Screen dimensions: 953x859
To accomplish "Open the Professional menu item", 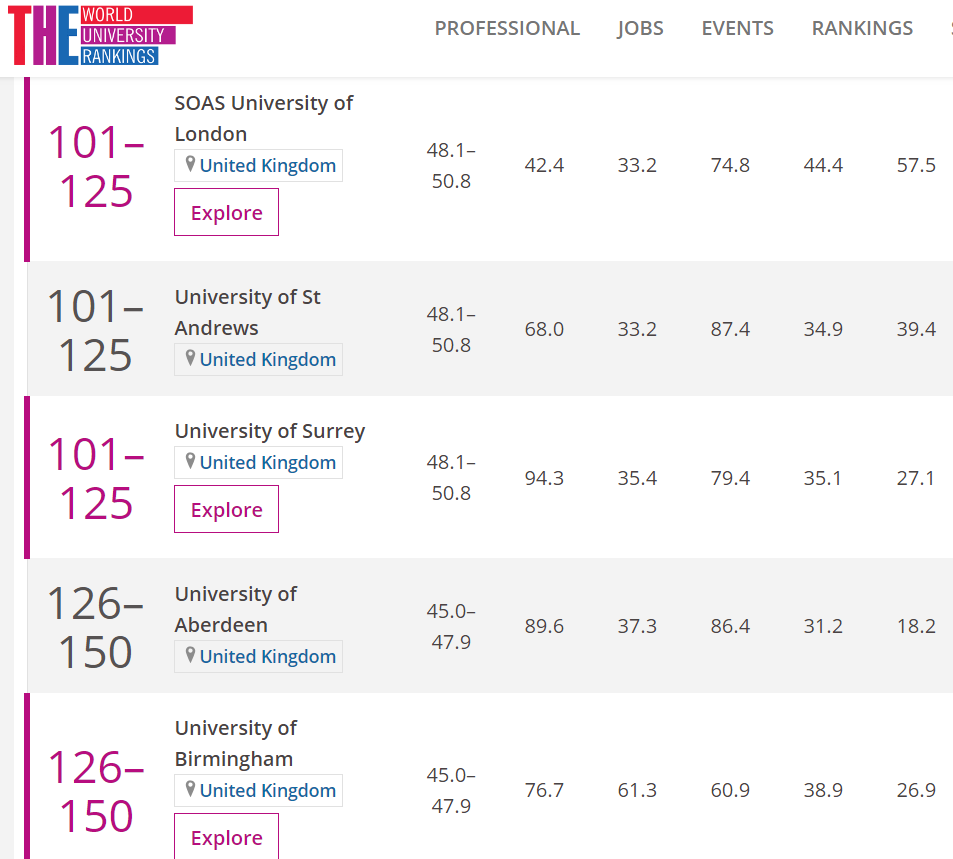I will coord(507,28).
